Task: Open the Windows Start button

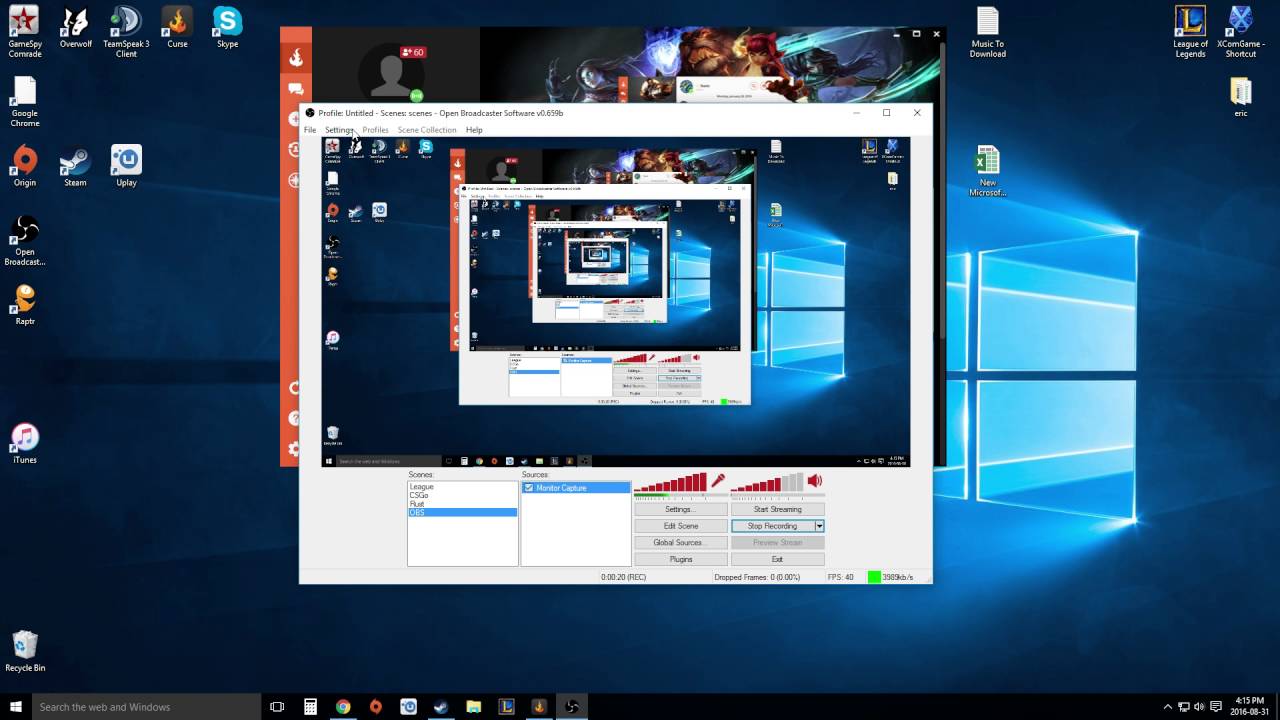Action: [x=15, y=706]
